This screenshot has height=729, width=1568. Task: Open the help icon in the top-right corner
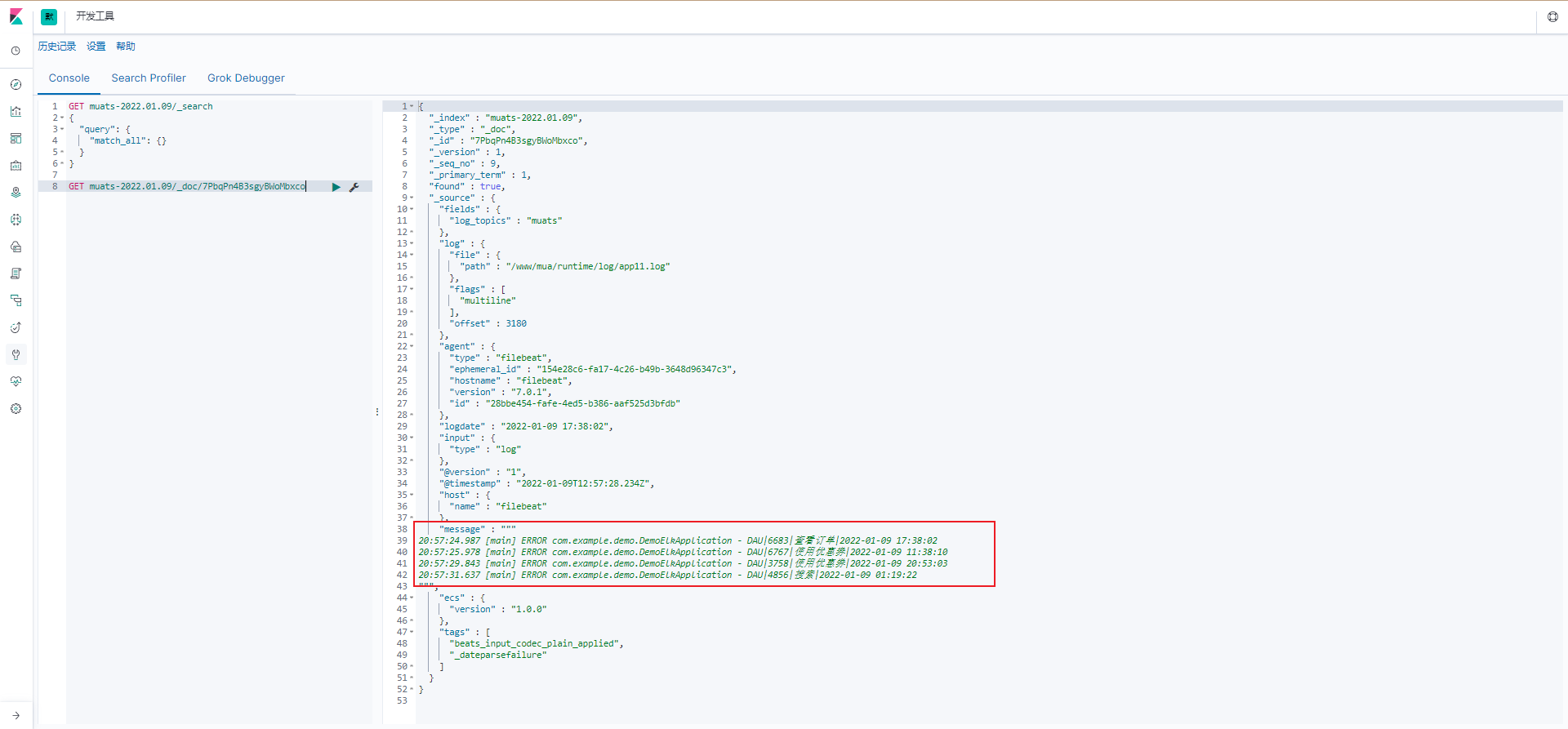pyautogui.click(x=1552, y=16)
